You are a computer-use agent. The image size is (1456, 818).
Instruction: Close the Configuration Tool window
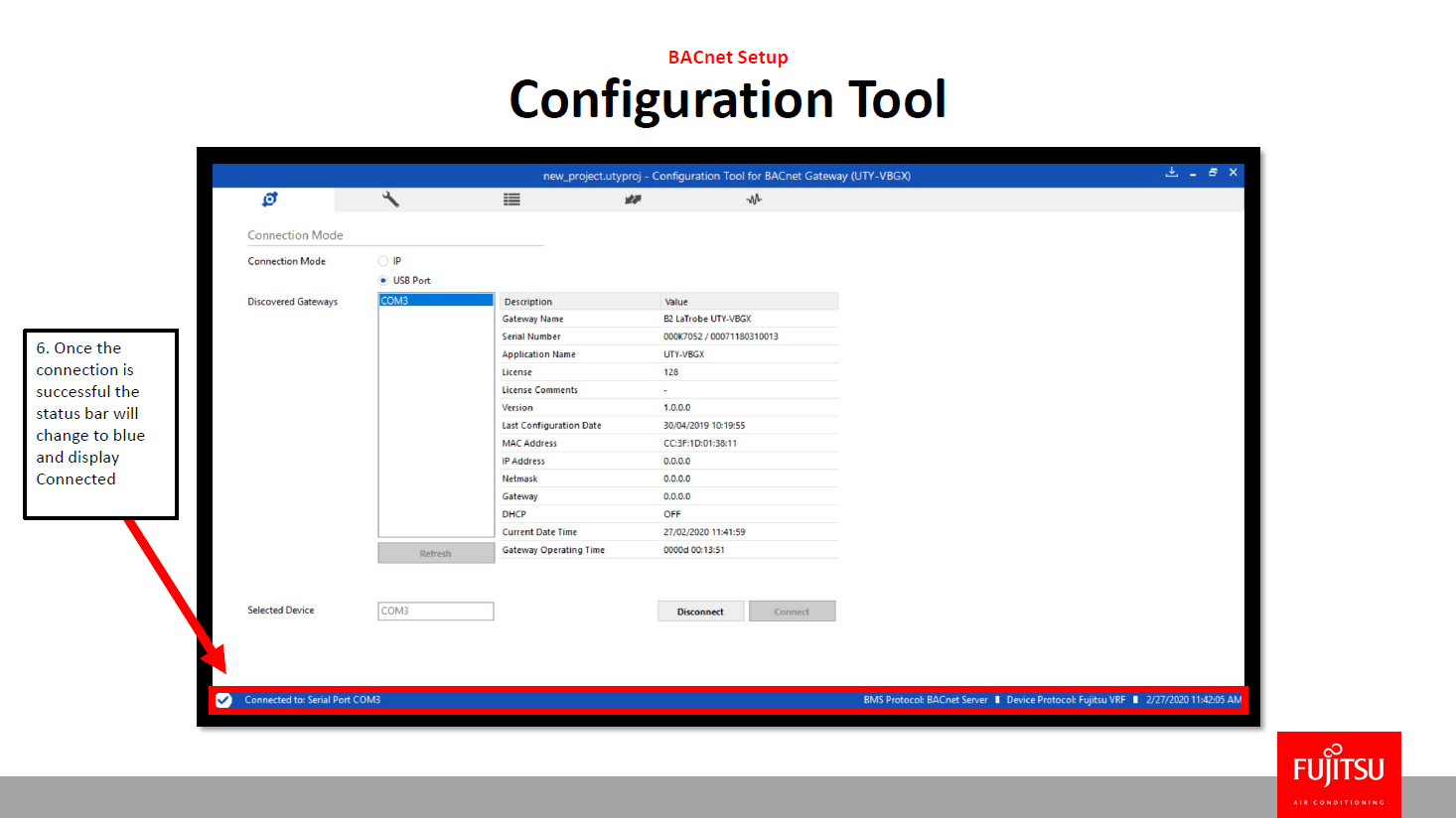coord(1234,173)
